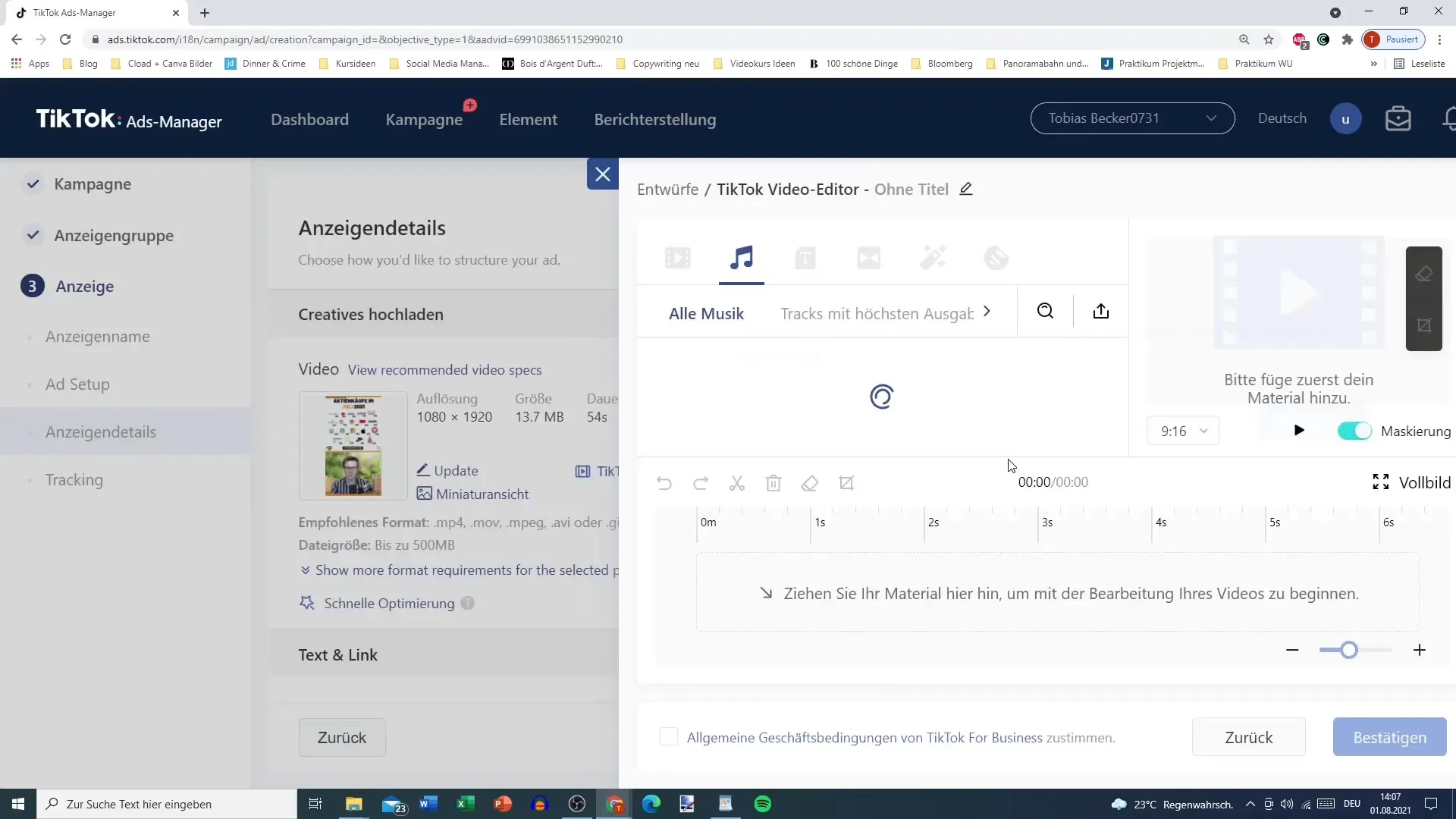
Task: Click the undo arrow in editor toolbar
Action: pyautogui.click(x=664, y=483)
